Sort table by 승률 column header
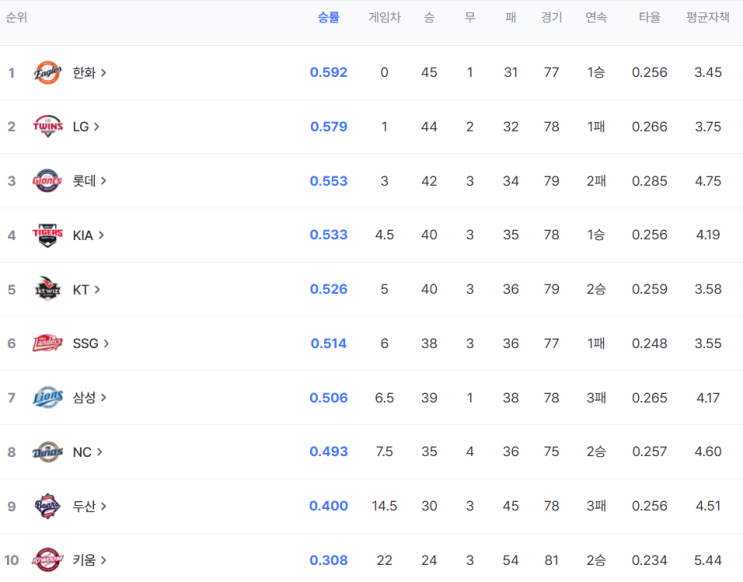The height and width of the screenshot is (582, 743). [328, 18]
